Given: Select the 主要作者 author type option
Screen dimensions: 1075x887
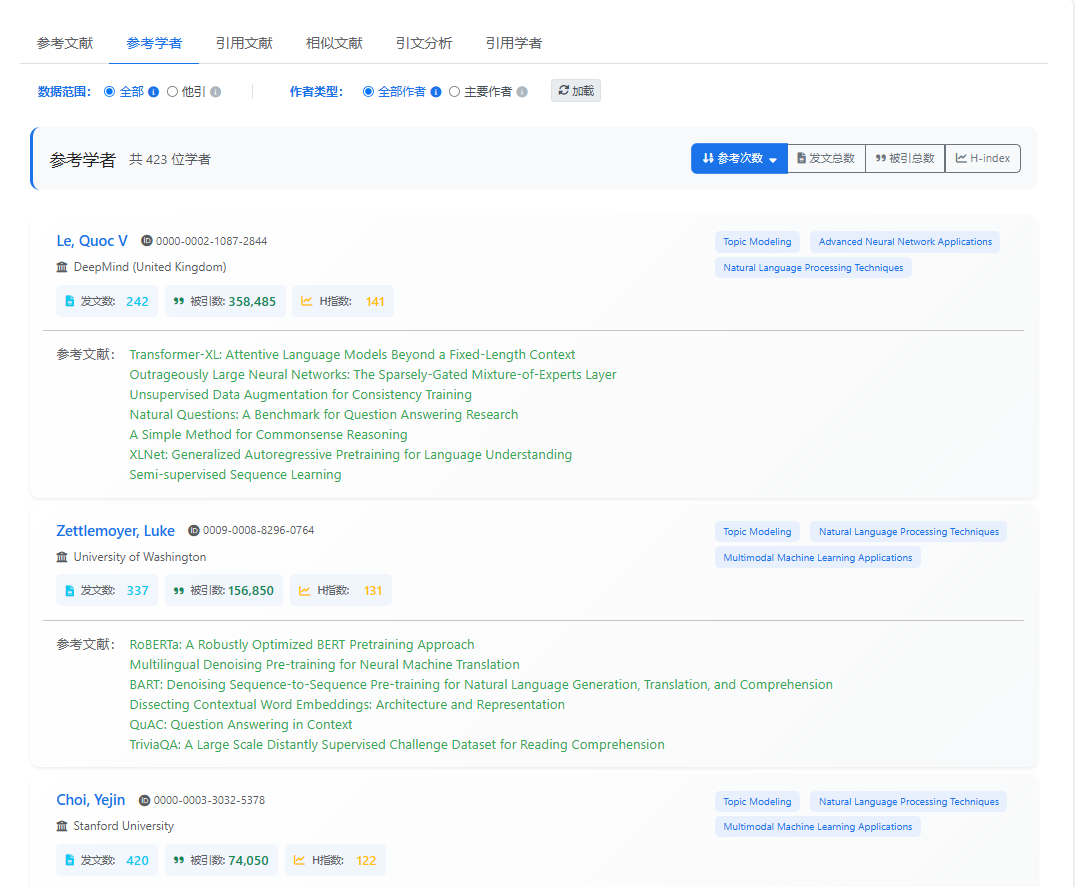Looking at the screenshot, I should tap(452, 90).
